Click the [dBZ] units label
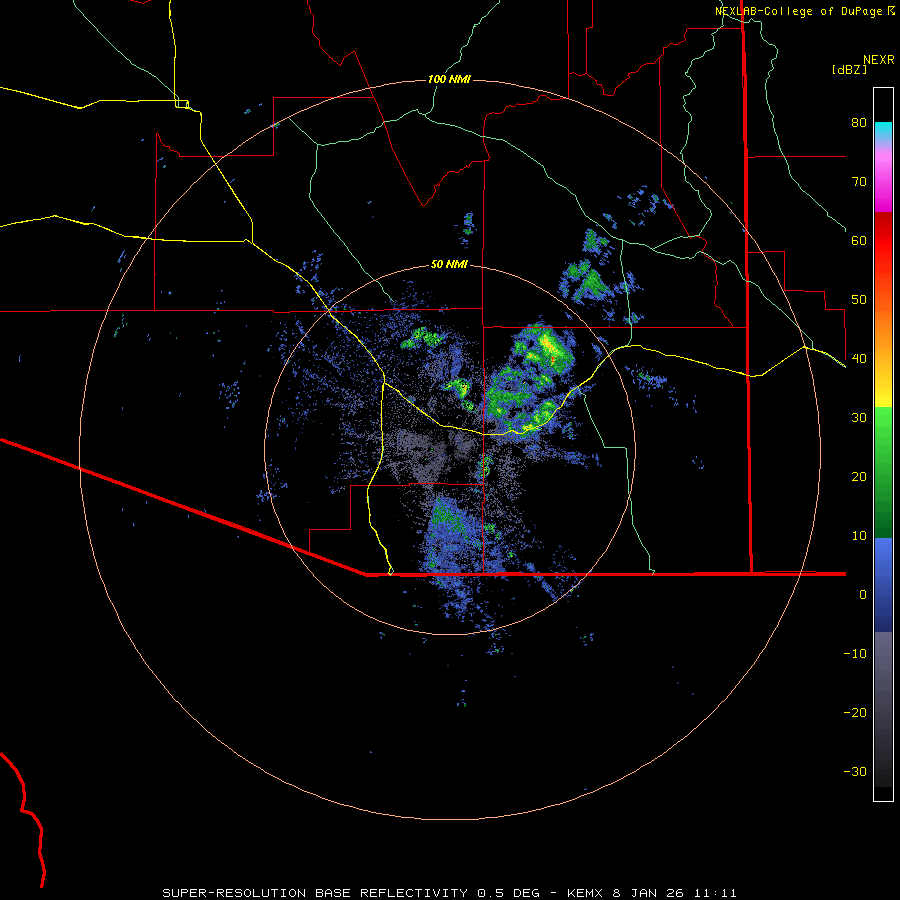 [x=849, y=70]
